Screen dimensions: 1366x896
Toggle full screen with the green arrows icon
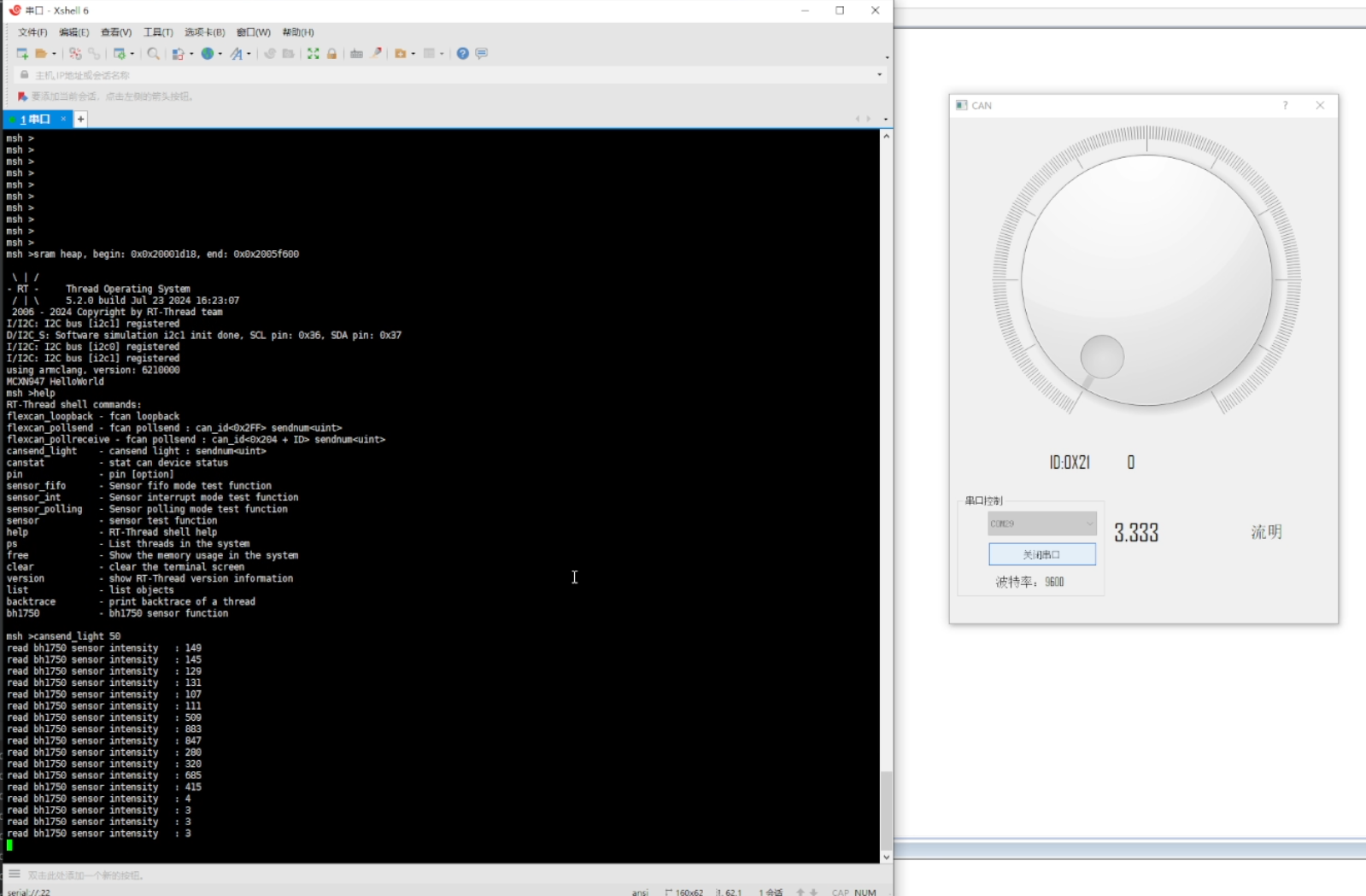coord(314,54)
